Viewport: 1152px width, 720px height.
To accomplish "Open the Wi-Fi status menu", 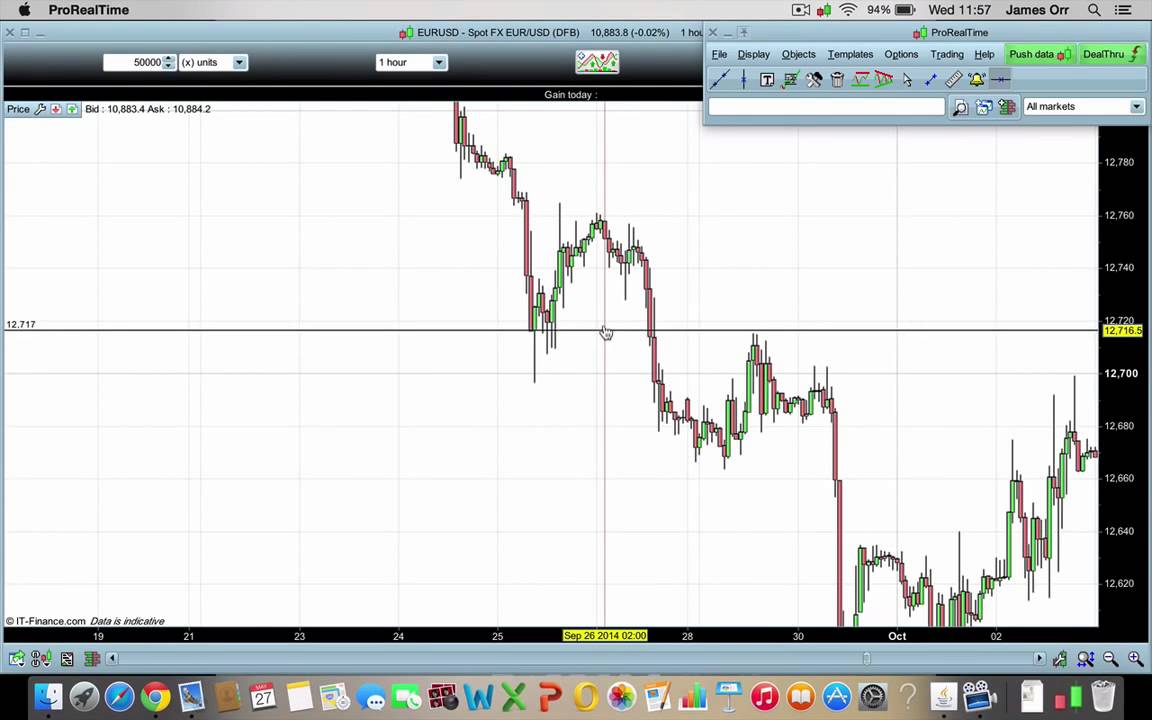I will 849,10.
